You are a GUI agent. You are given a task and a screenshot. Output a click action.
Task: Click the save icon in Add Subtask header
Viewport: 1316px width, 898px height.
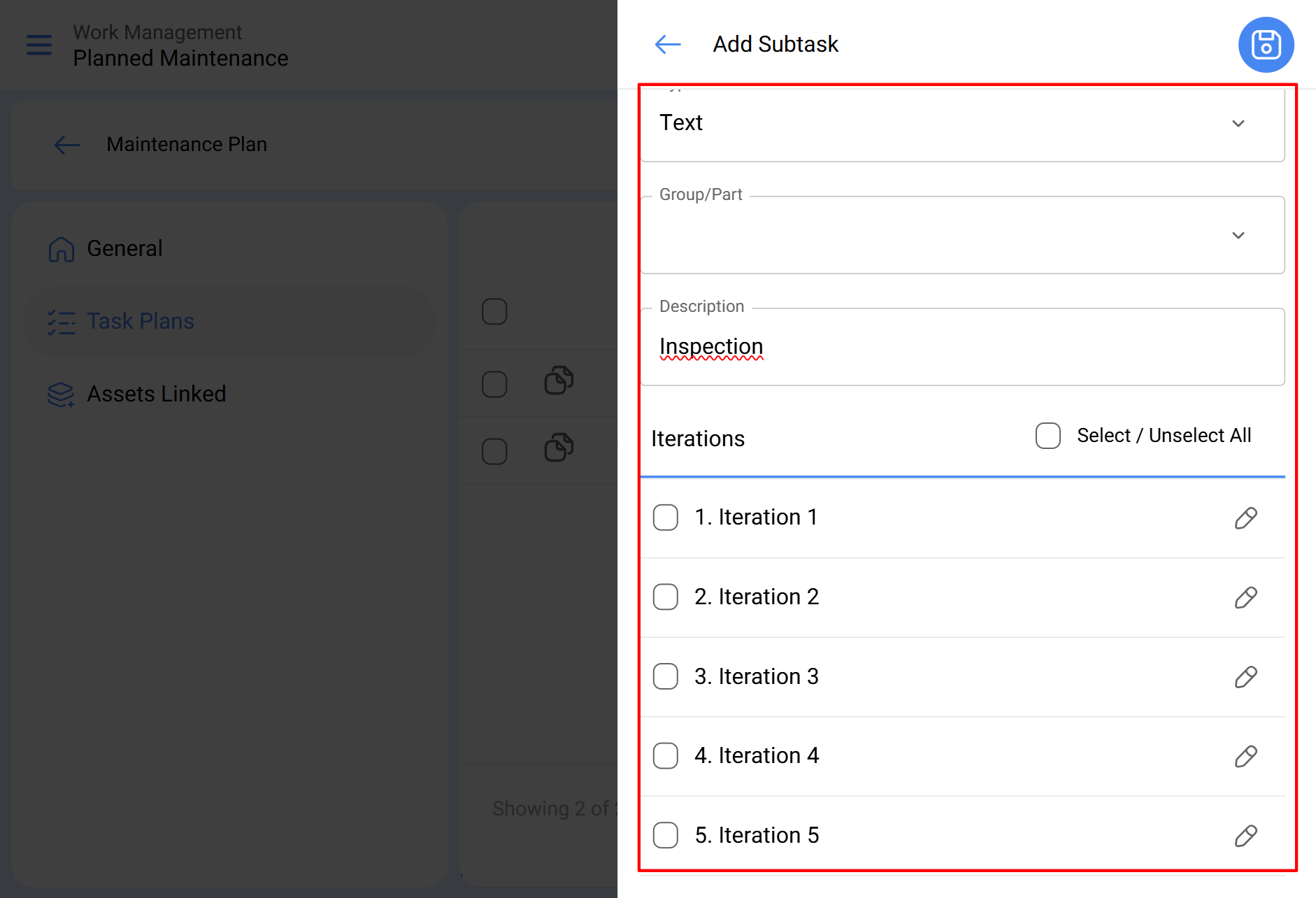pos(1266,45)
